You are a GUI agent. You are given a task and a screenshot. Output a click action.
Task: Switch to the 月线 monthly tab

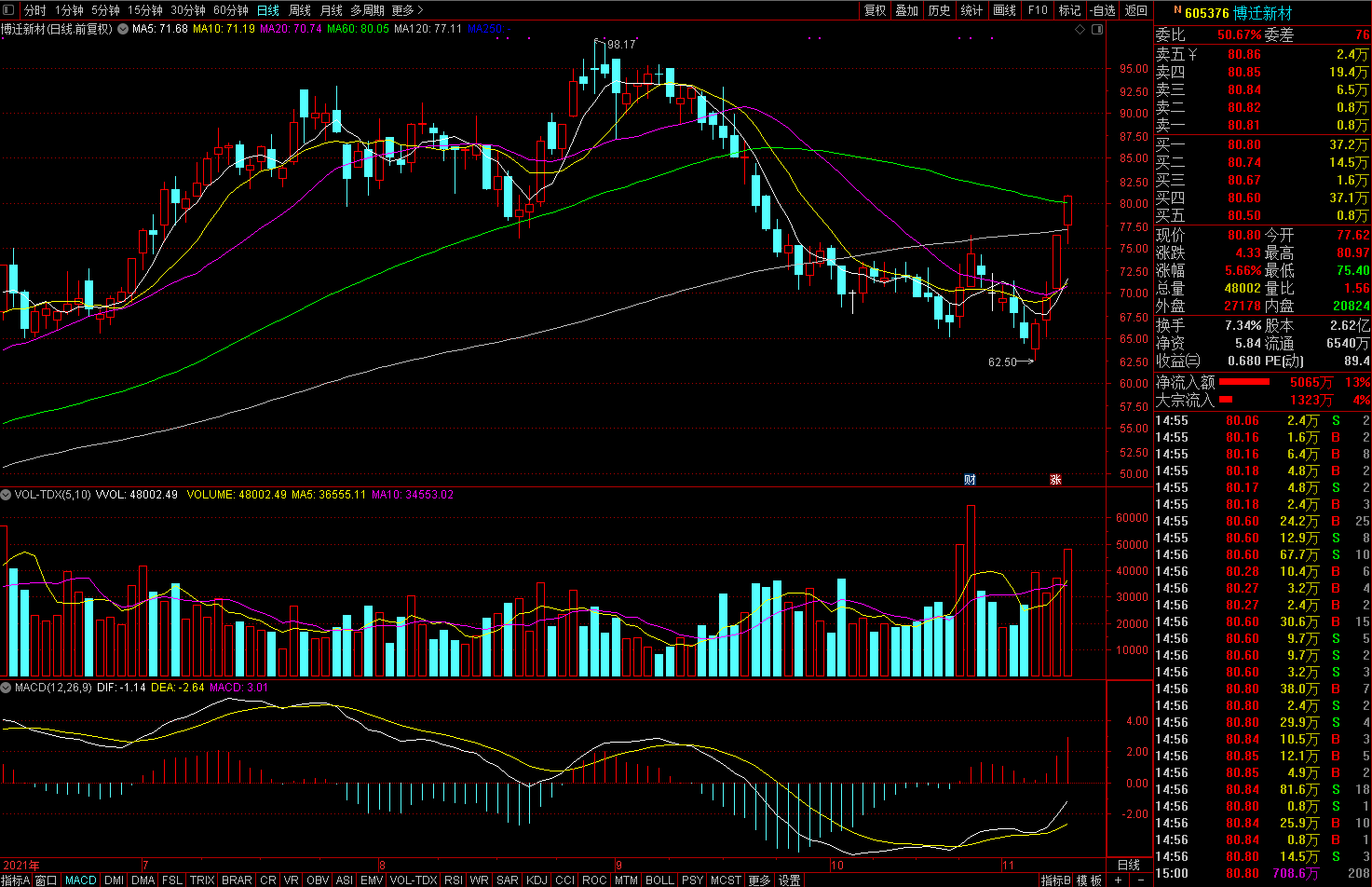pos(332,10)
